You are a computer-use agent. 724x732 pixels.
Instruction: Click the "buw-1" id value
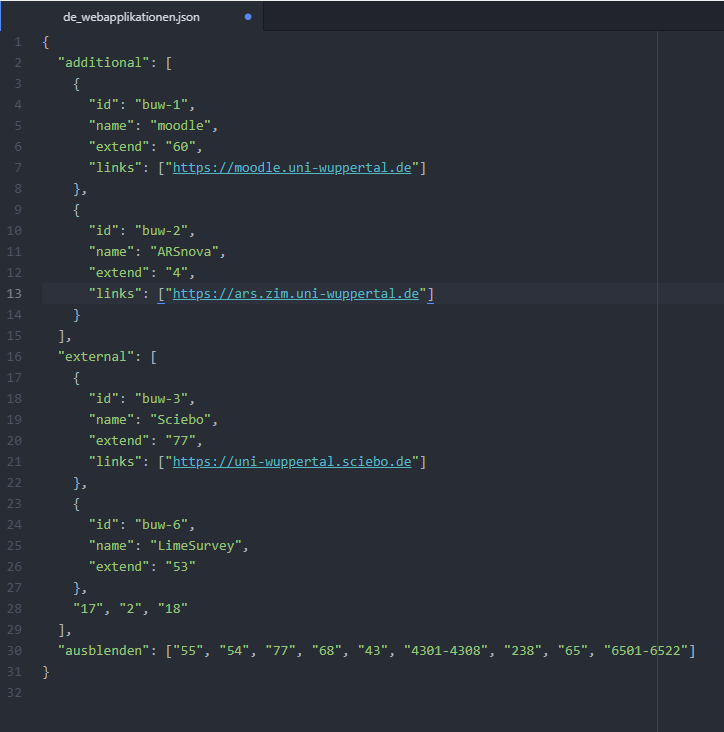[x=162, y=105]
